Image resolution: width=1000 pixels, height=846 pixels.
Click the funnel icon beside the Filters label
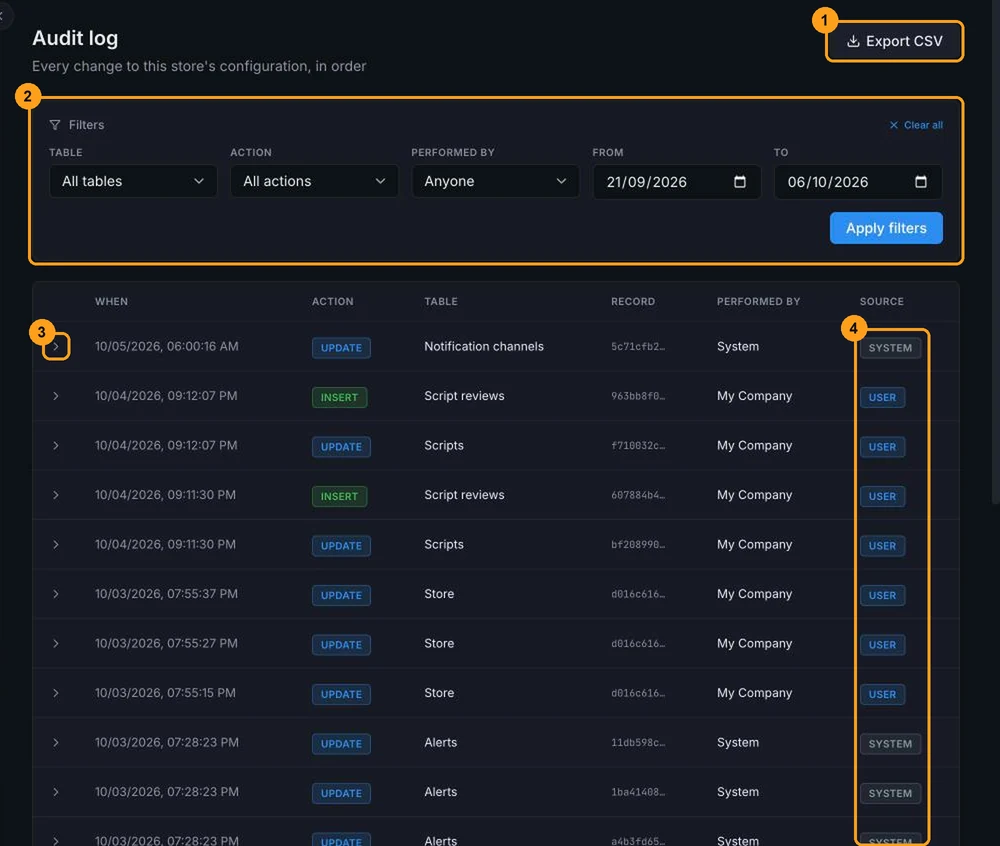click(55, 125)
